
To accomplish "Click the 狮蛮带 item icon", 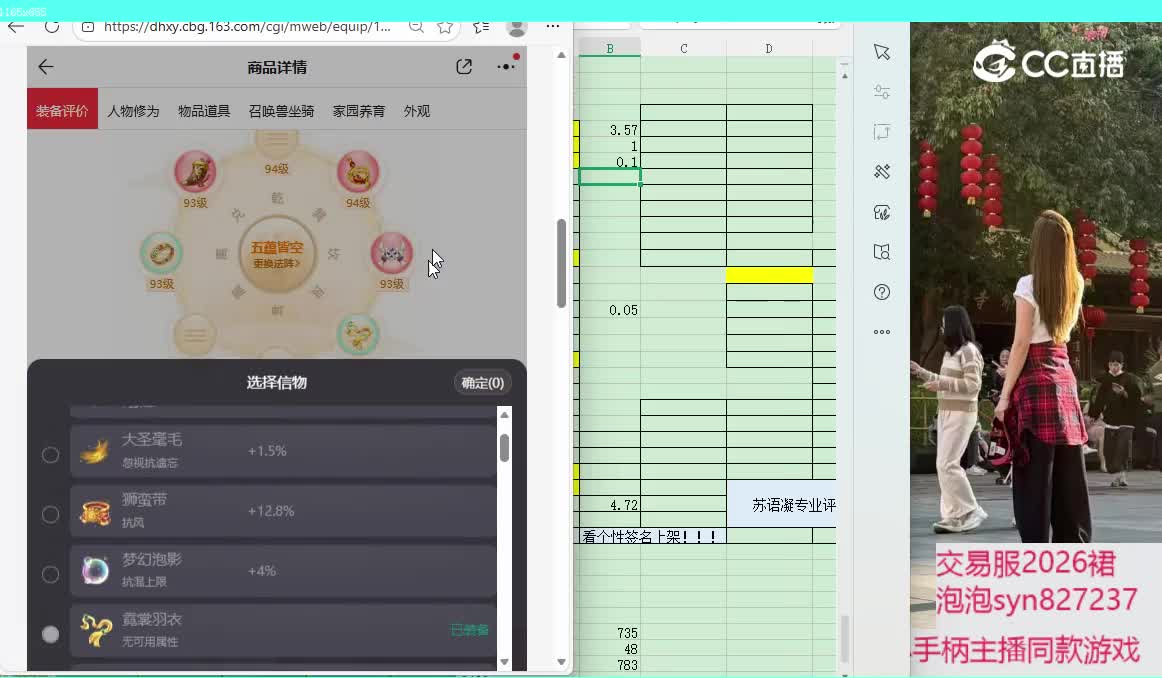I will click(x=95, y=511).
